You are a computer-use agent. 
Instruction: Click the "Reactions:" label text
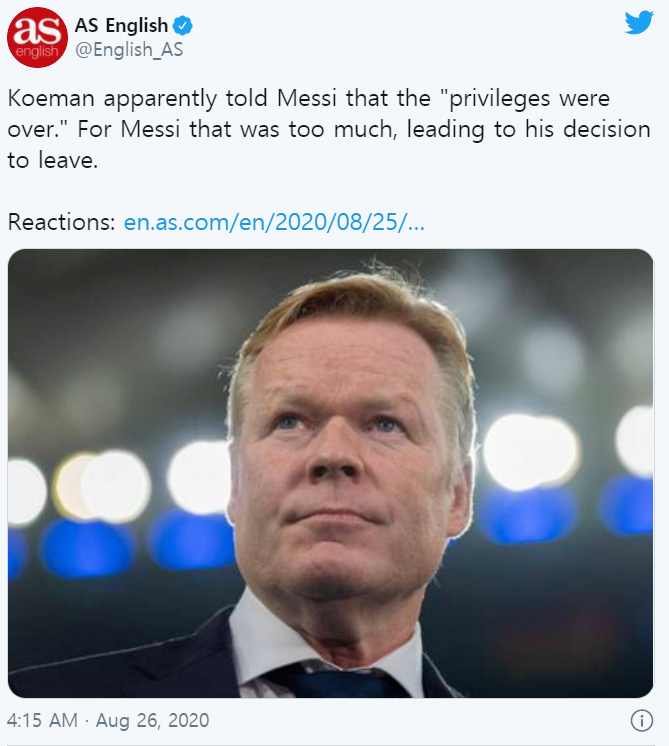coord(61,221)
